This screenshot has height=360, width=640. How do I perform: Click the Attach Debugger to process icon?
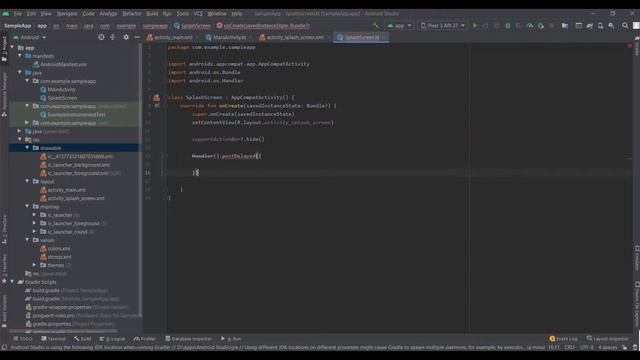point(541,26)
